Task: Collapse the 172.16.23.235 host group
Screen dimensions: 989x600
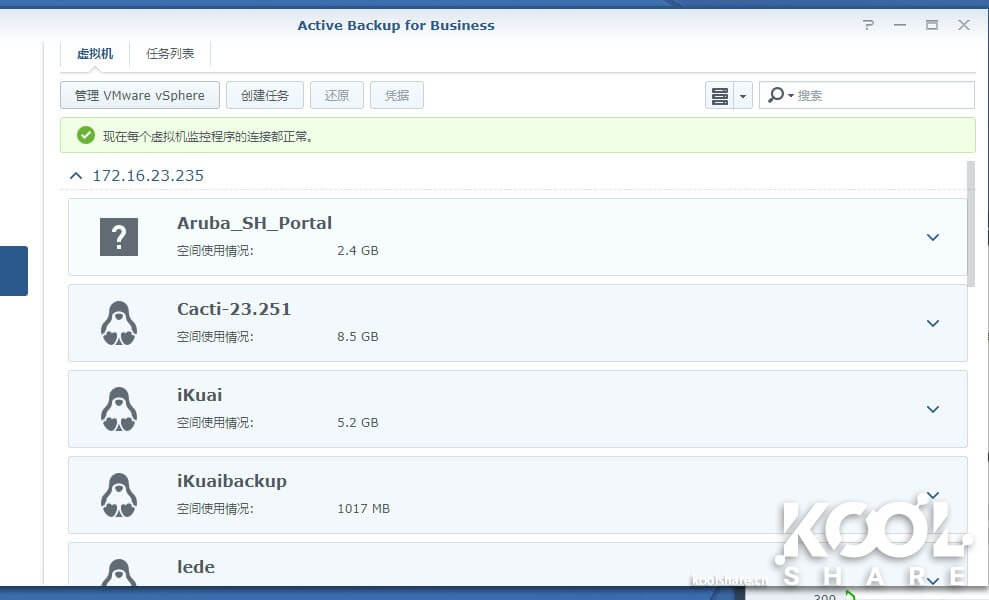Action: point(76,175)
